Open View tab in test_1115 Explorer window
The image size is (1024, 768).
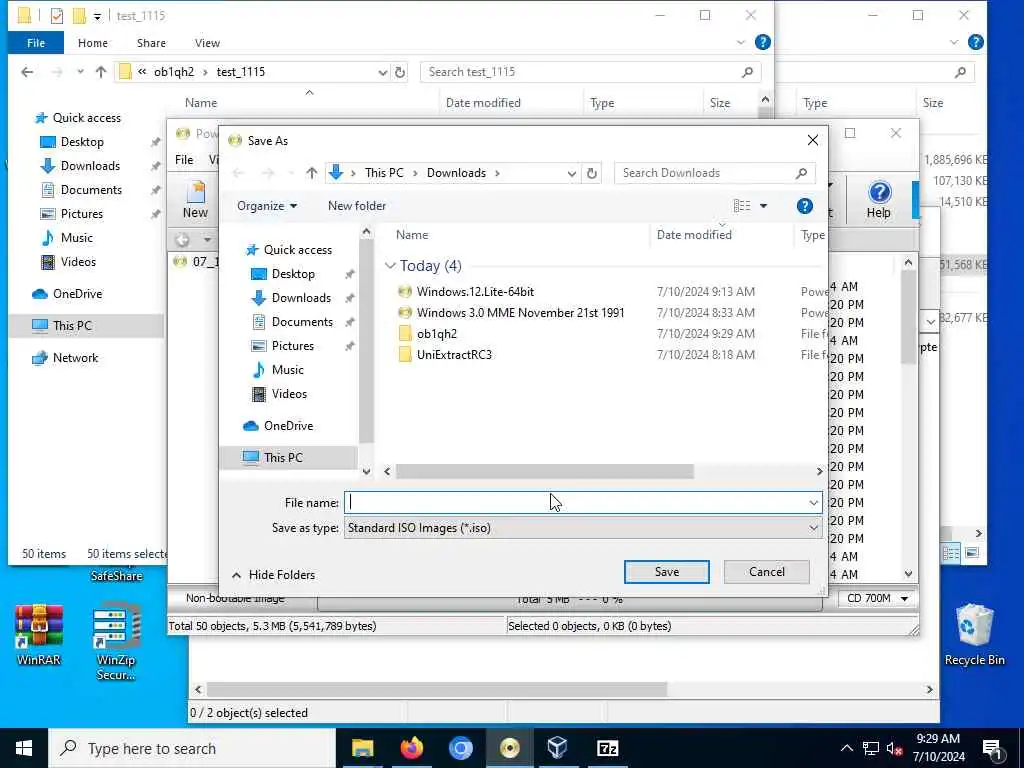point(207,42)
